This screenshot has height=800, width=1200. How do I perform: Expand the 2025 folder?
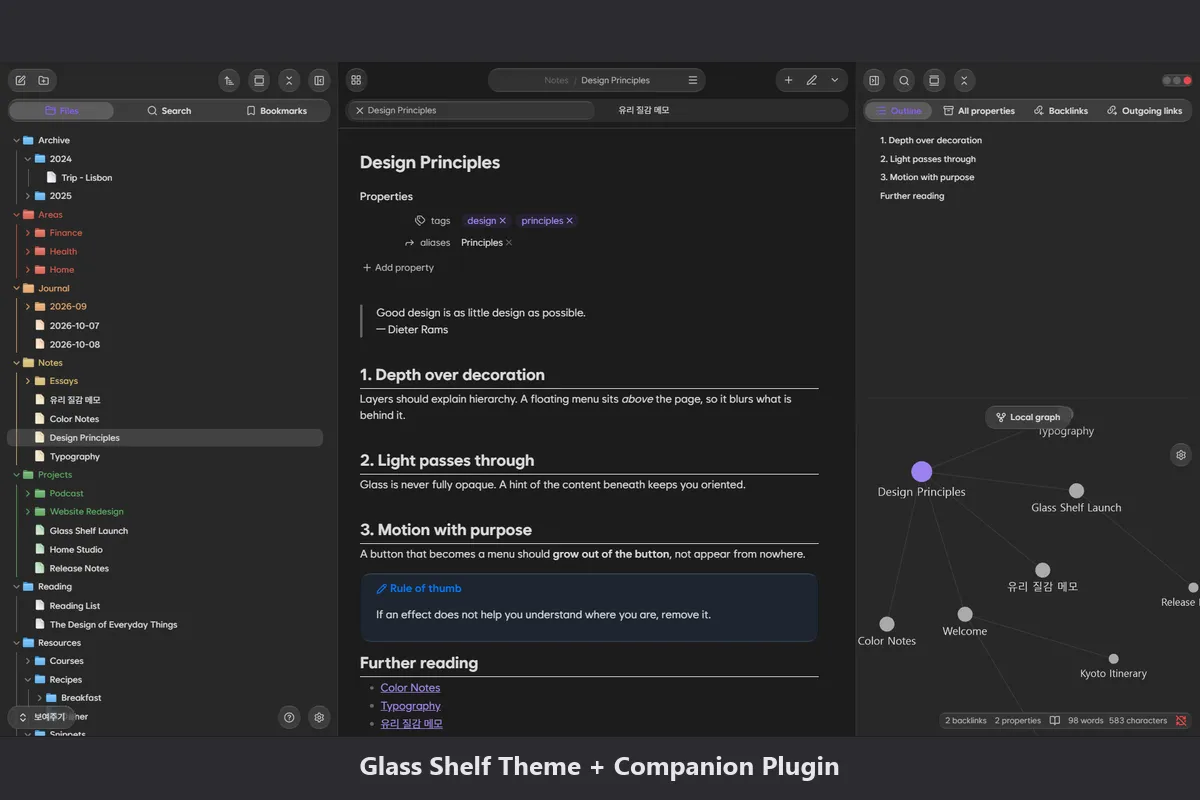tap(28, 196)
